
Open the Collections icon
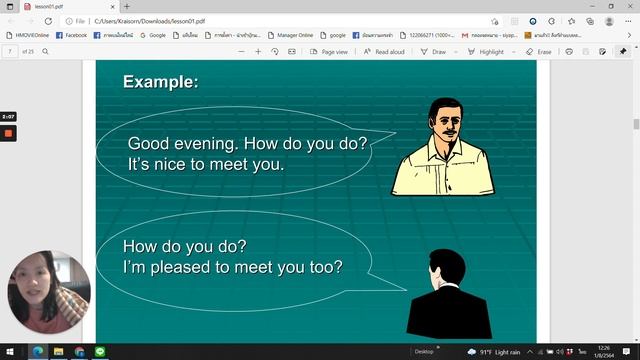point(590,21)
